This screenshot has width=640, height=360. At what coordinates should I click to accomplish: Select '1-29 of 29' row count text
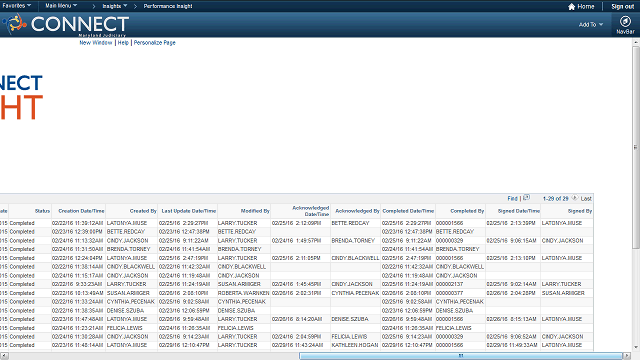click(x=556, y=198)
